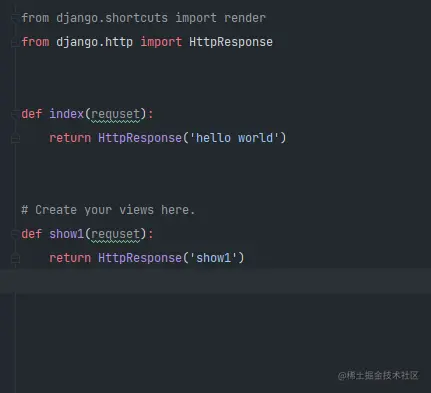Screen dimensions: 431x393
Task: Click the 'index' function name
Action: tap(66, 114)
